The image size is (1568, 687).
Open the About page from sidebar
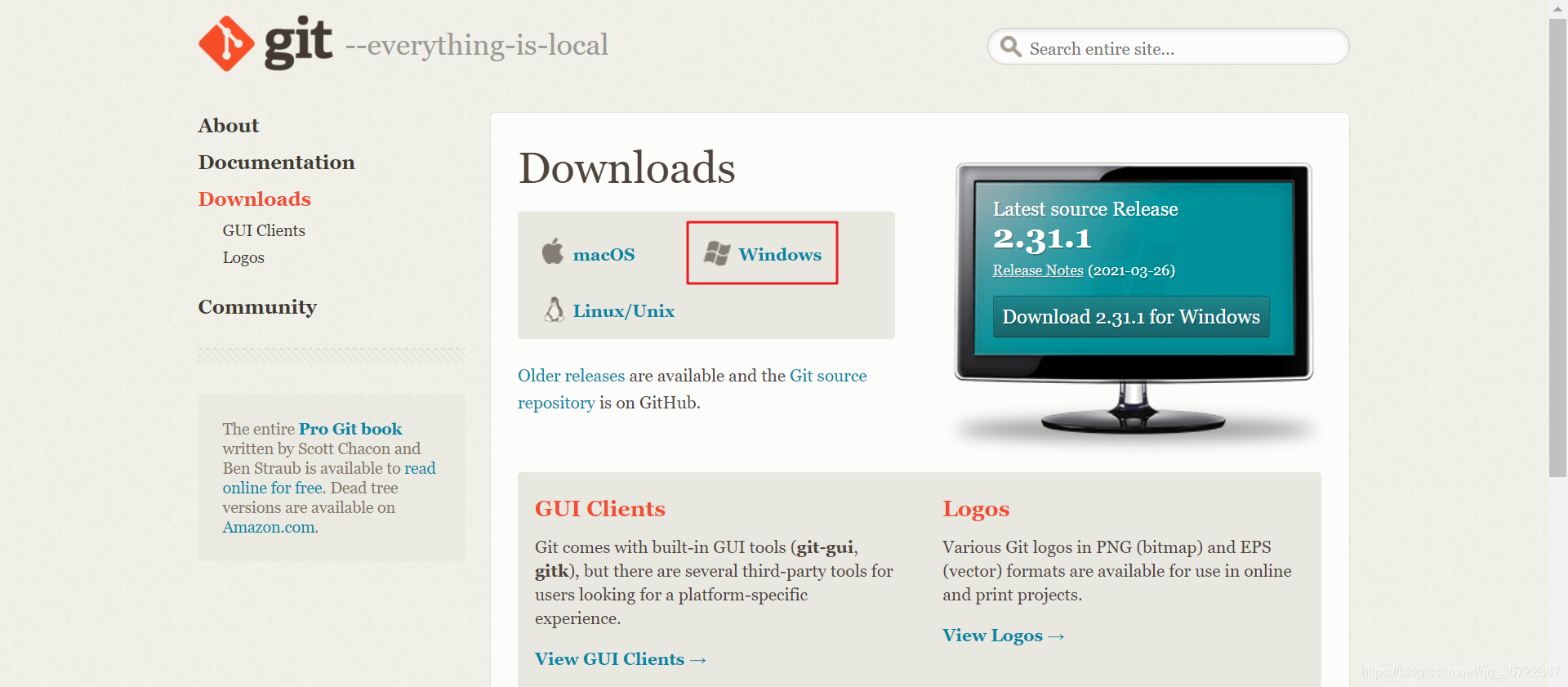point(229,125)
